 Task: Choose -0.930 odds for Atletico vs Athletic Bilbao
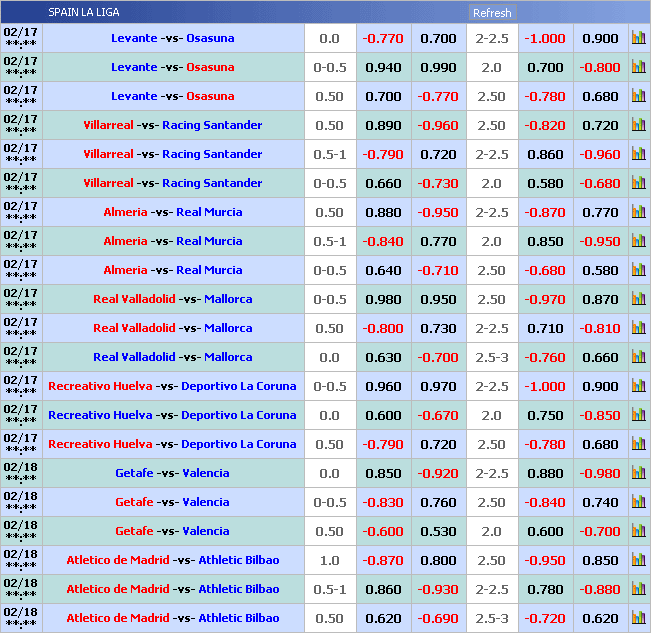point(438,589)
